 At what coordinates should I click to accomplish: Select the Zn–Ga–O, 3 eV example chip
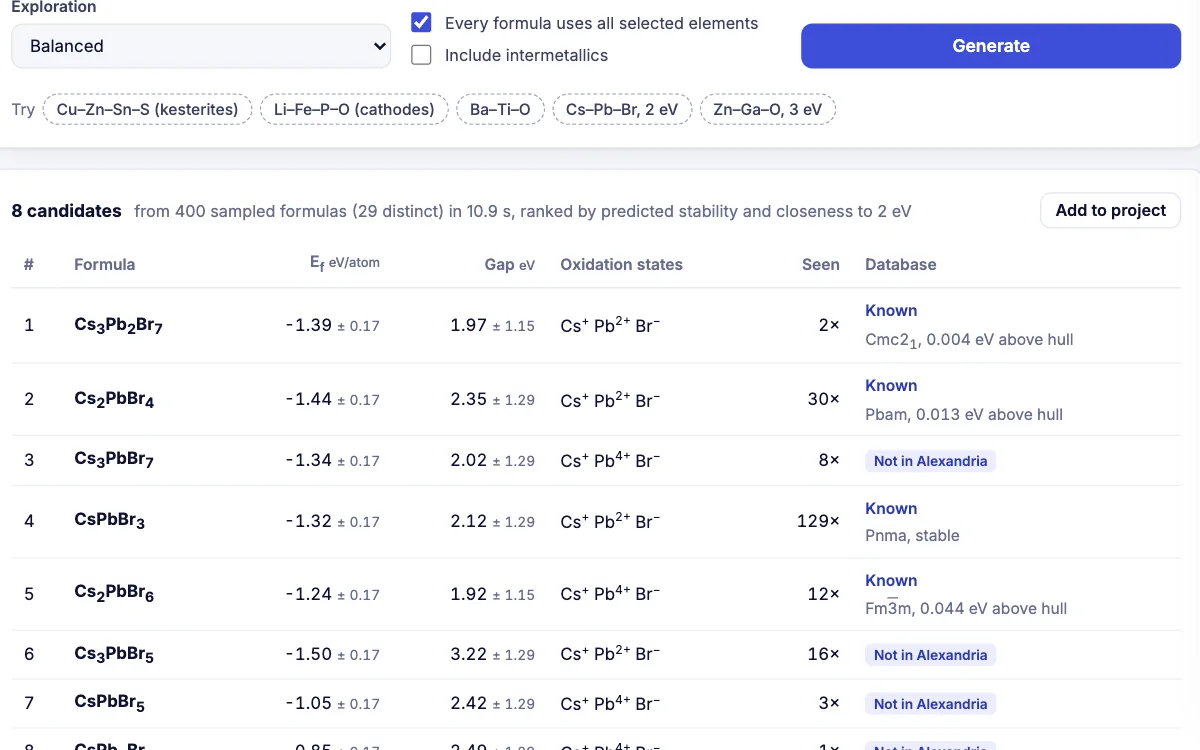pos(768,109)
